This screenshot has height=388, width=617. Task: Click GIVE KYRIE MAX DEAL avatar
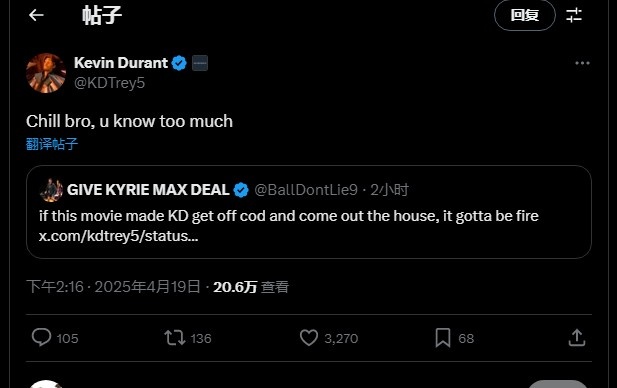[51, 190]
